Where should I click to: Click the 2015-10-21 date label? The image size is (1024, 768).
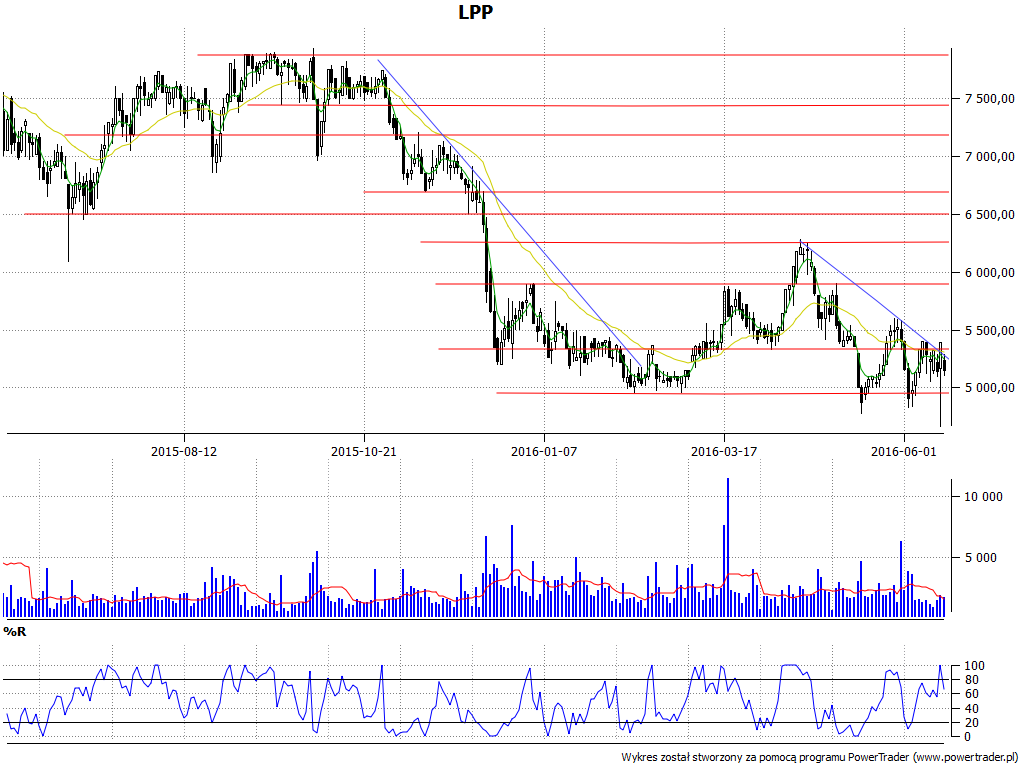click(364, 451)
